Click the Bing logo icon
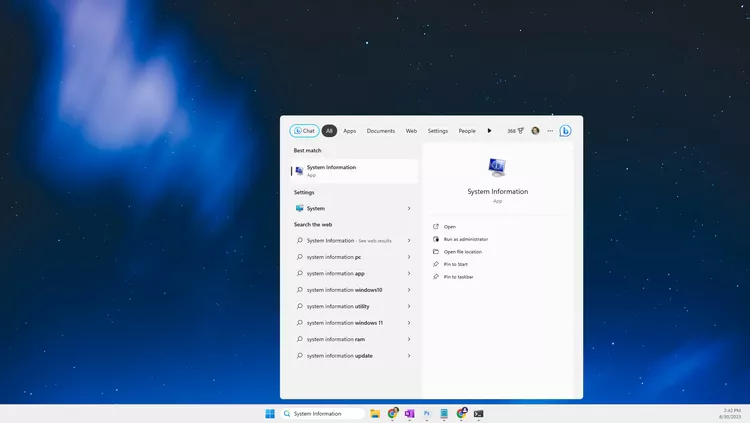 tap(565, 131)
